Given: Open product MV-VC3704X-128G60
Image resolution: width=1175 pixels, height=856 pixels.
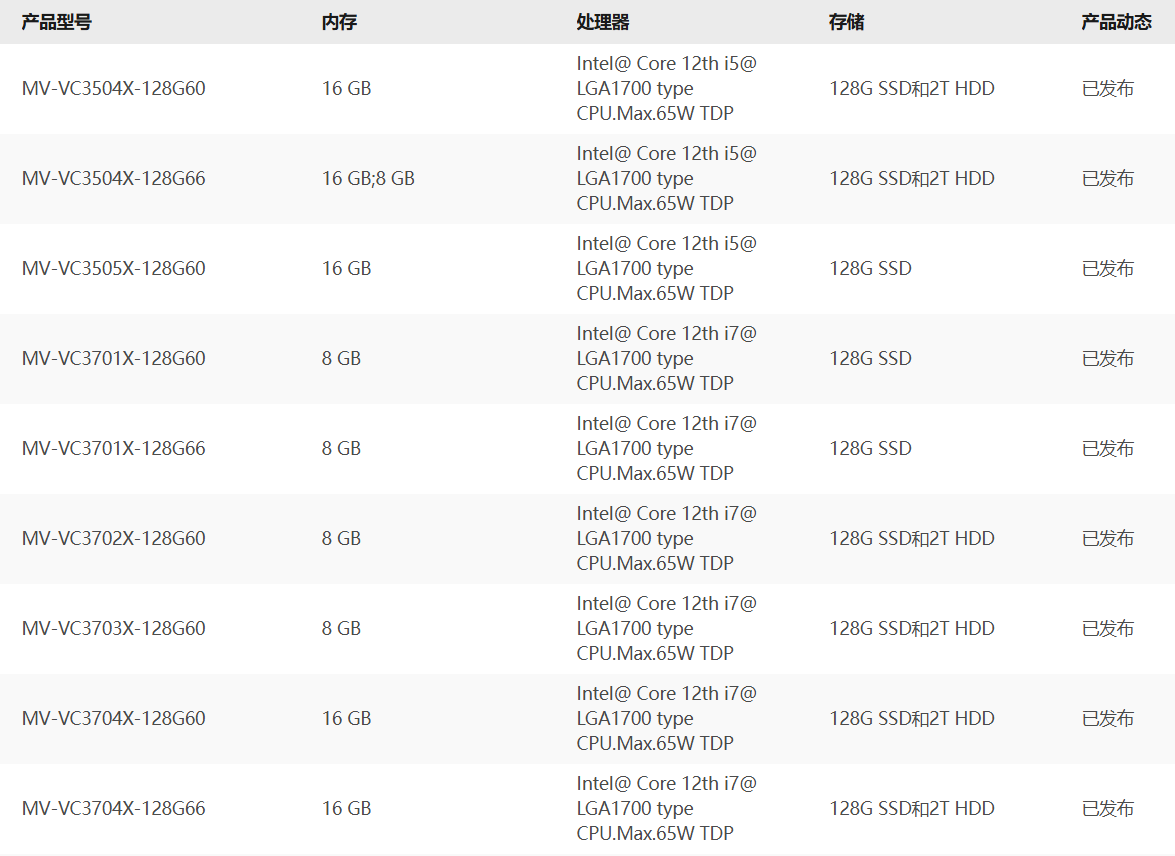Looking at the screenshot, I should coord(113,718).
